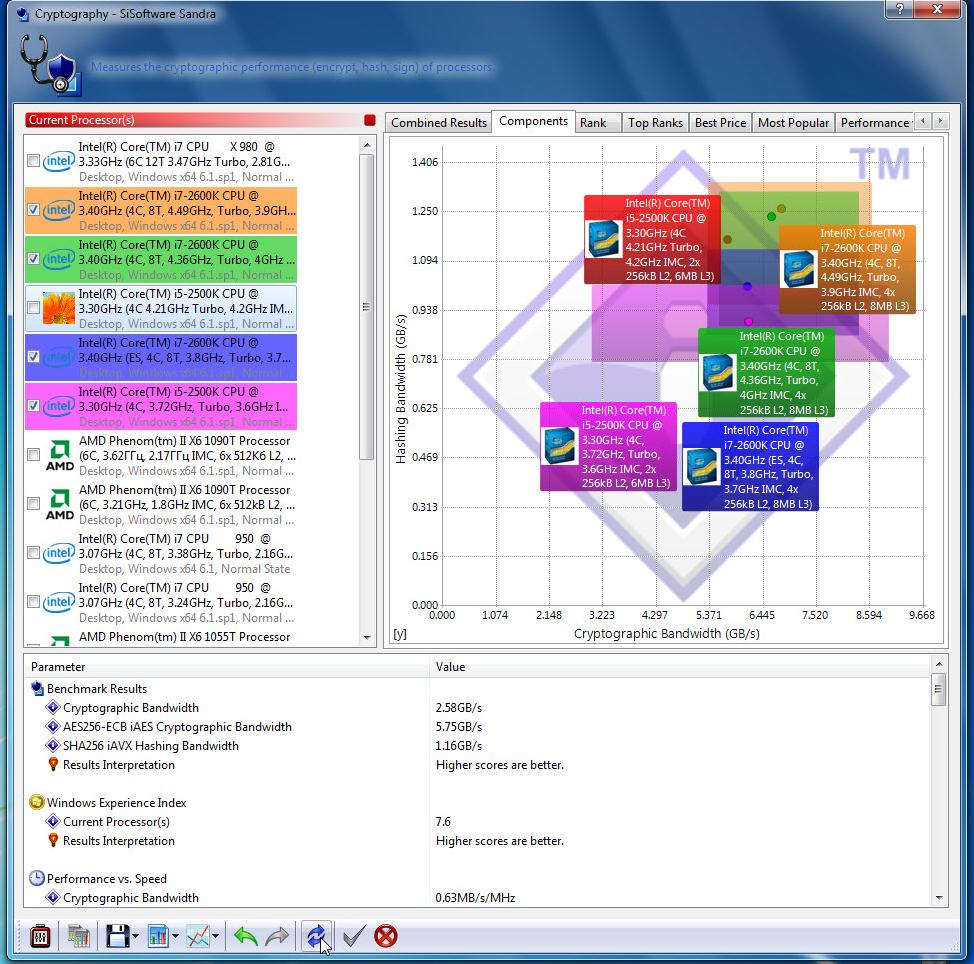Image resolution: width=974 pixels, height=964 pixels.
Task: Check the i5-2500K 4.21GHz Turbo row checkbox
Action: (x=34, y=307)
